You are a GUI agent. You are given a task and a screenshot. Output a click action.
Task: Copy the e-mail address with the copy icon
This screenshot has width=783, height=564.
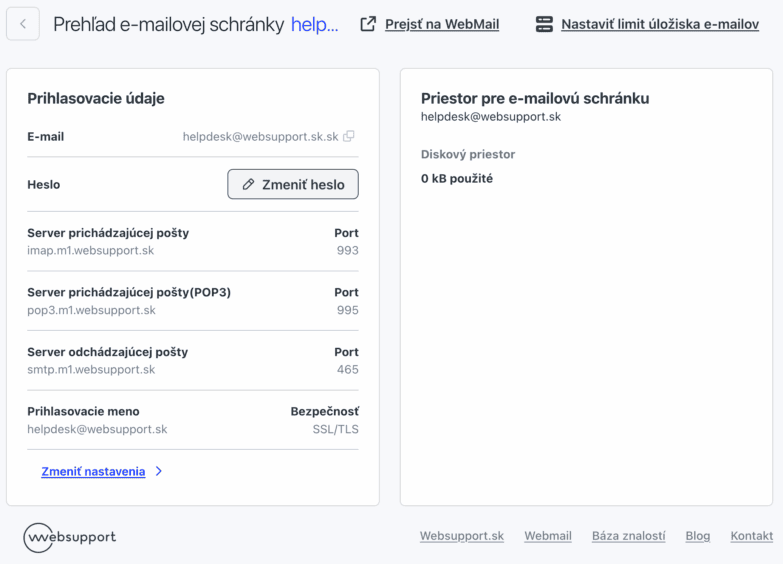[349, 136]
